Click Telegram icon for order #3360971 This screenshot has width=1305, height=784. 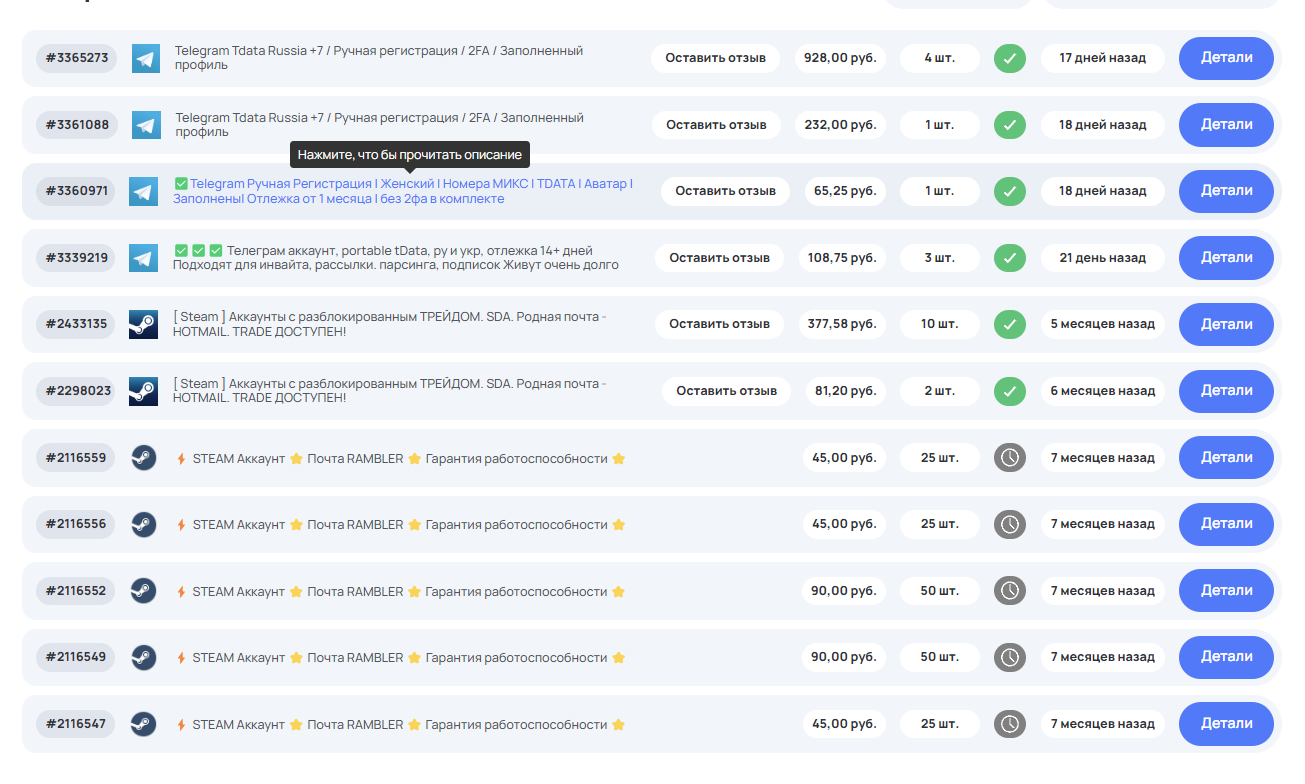click(x=144, y=191)
